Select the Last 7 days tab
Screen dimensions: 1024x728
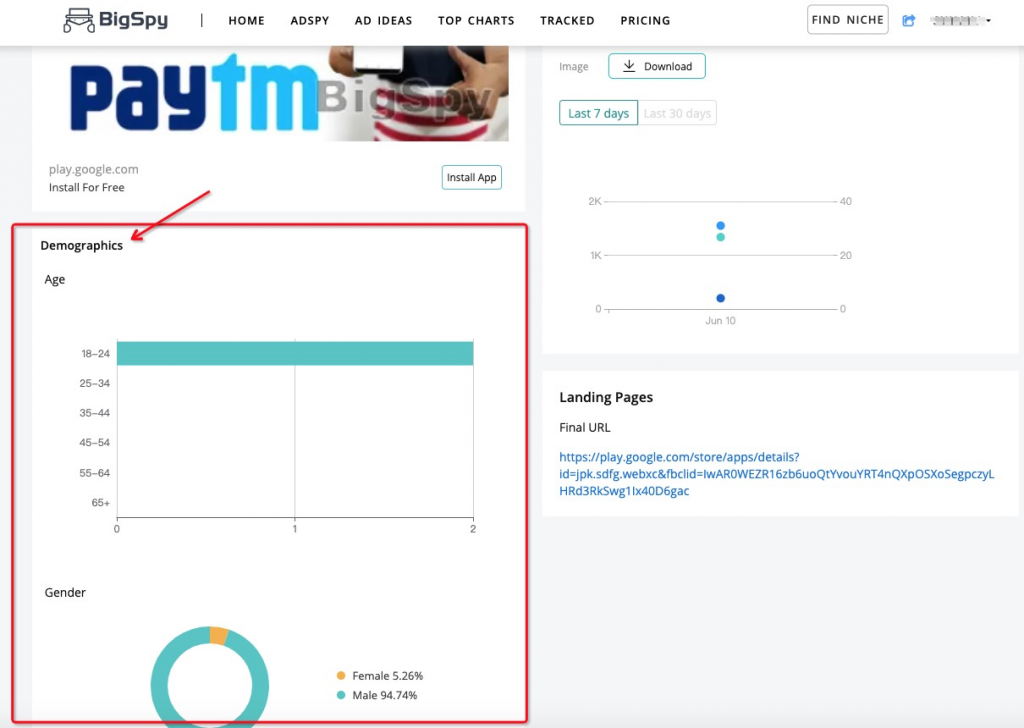598,113
